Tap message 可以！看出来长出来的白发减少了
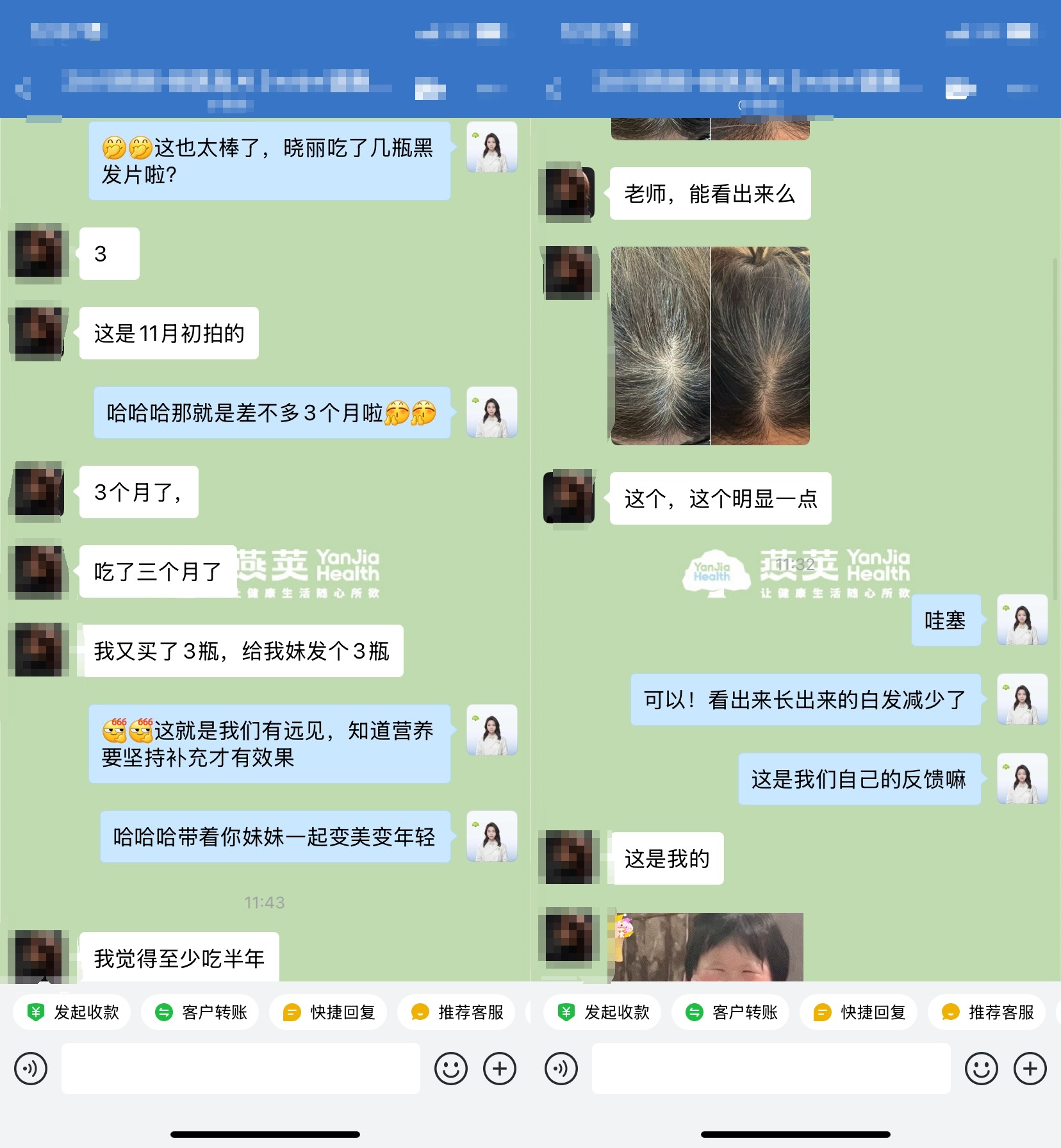 click(806, 700)
